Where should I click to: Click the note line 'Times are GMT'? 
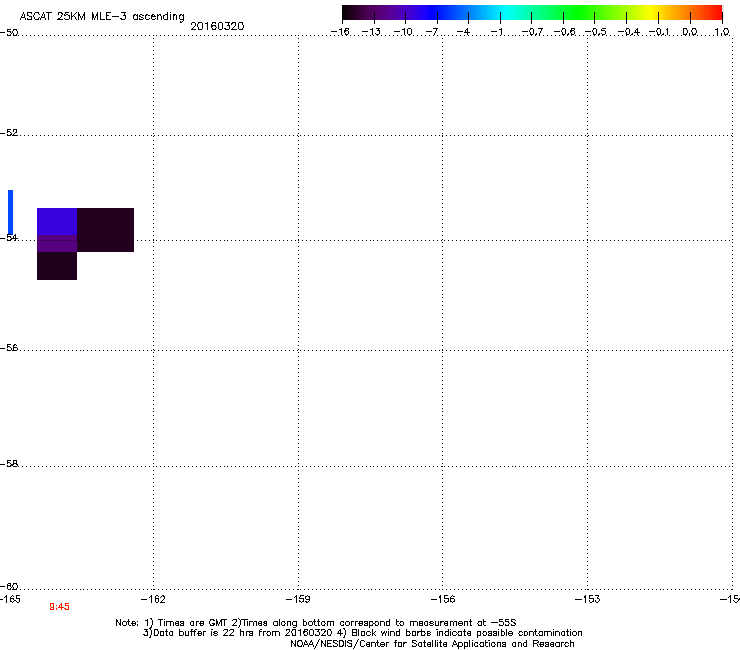point(193,623)
